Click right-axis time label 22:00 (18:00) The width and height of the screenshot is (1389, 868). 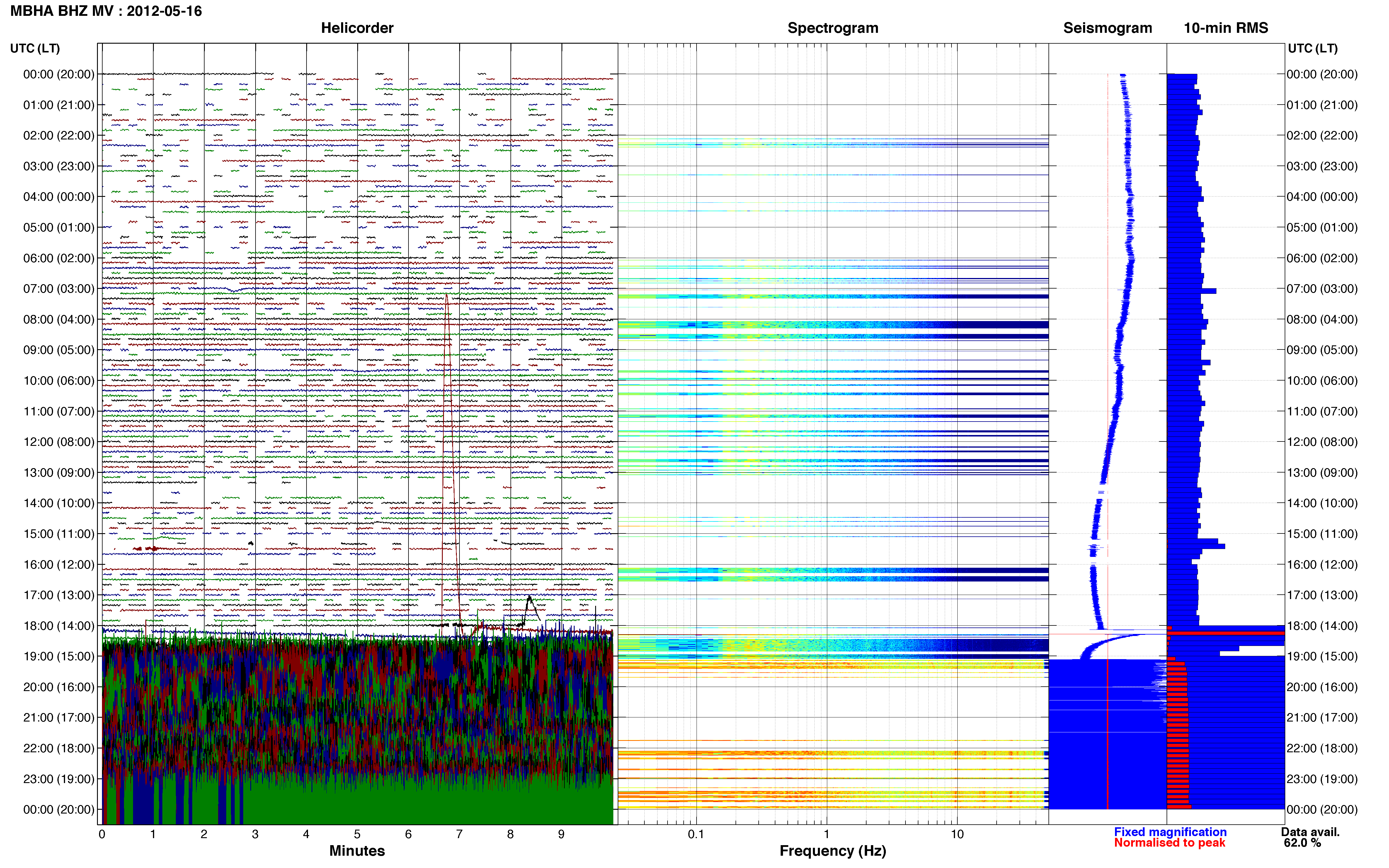click(x=1322, y=748)
